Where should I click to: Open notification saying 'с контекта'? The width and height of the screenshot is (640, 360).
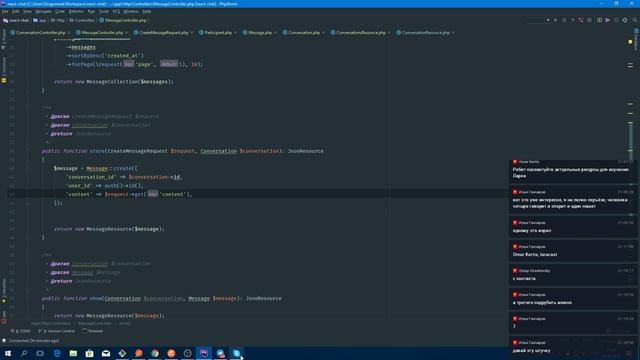[573, 274]
